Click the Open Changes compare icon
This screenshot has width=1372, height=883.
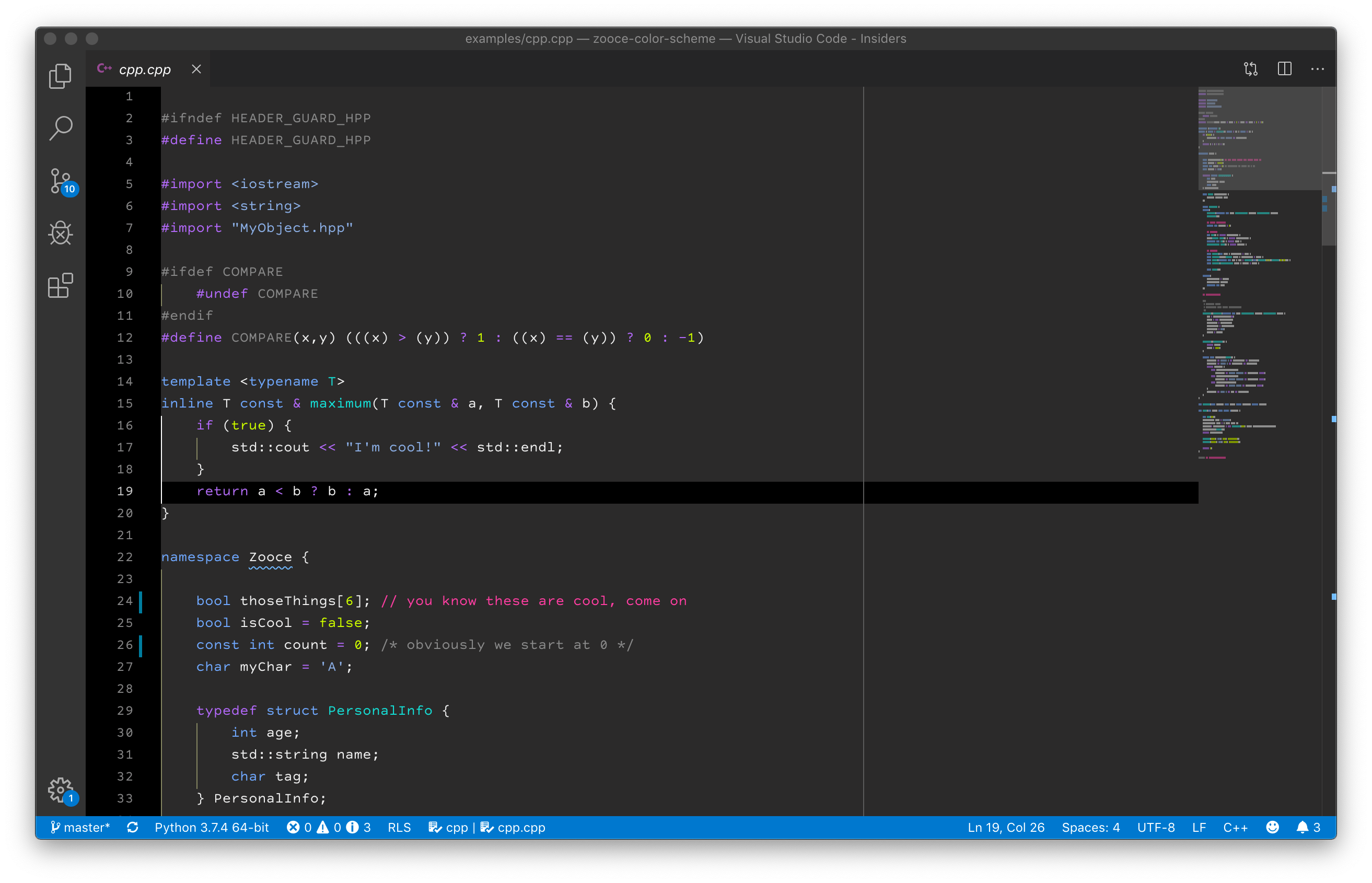[1250, 69]
